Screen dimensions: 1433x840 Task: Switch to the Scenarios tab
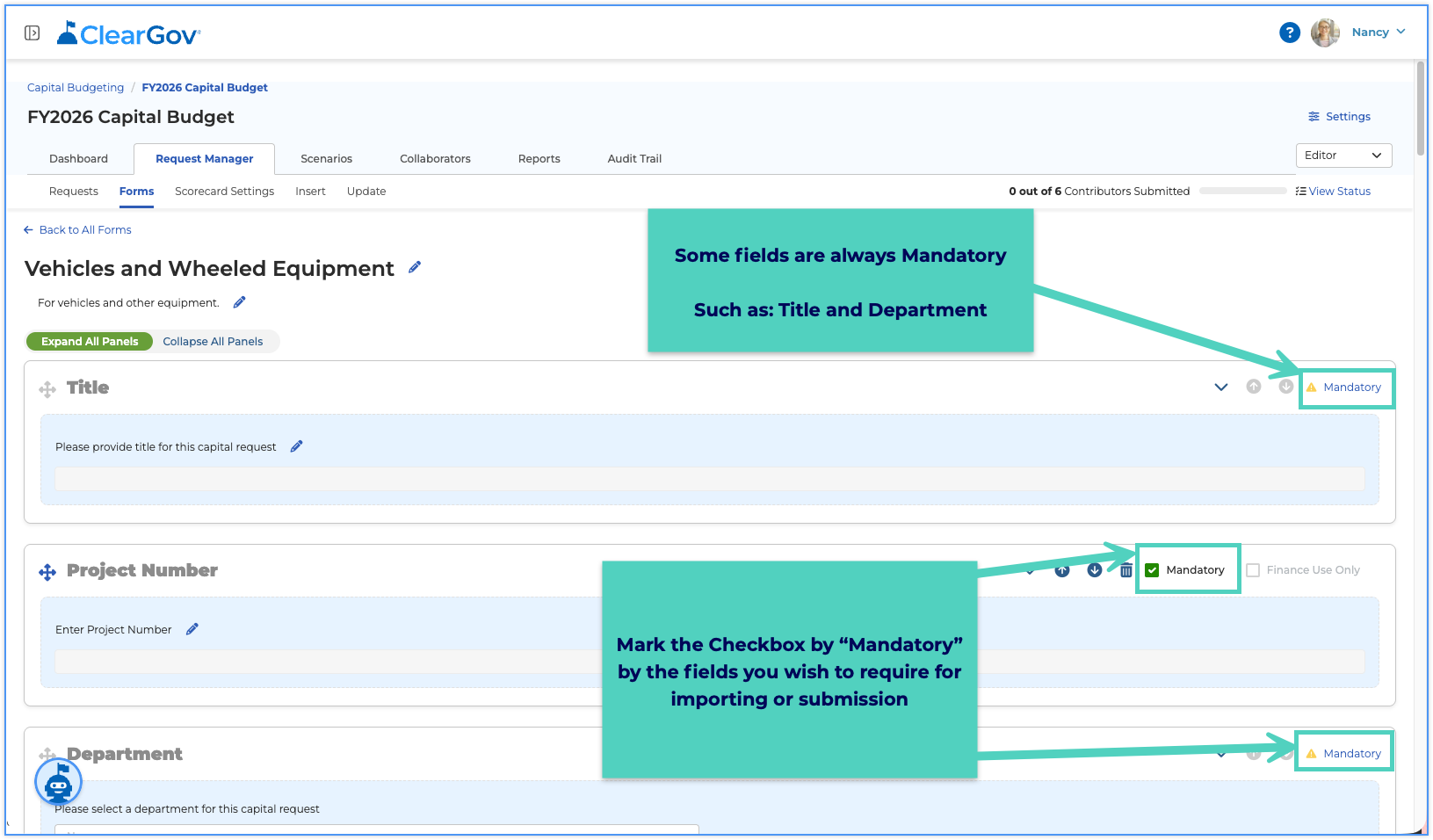(x=326, y=158)
